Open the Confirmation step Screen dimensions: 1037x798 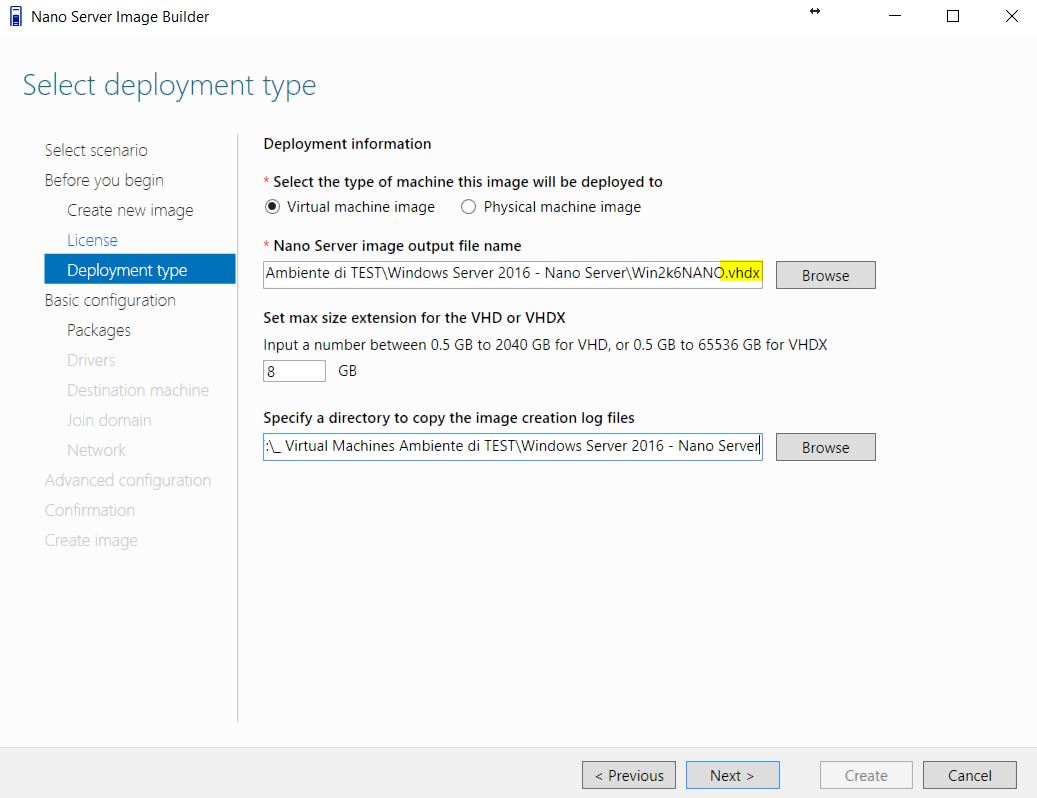(89, 510)
